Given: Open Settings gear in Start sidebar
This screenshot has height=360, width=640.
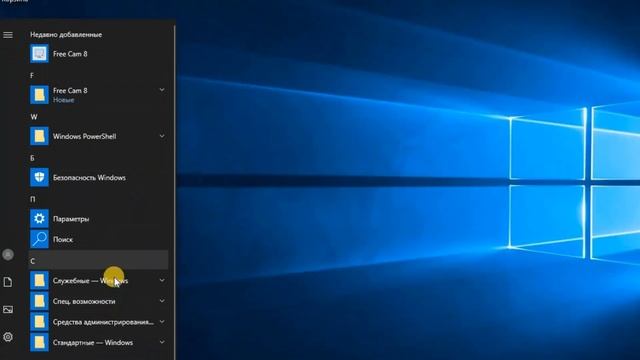Looking at the screenshot, I should [x=8, y=337].
